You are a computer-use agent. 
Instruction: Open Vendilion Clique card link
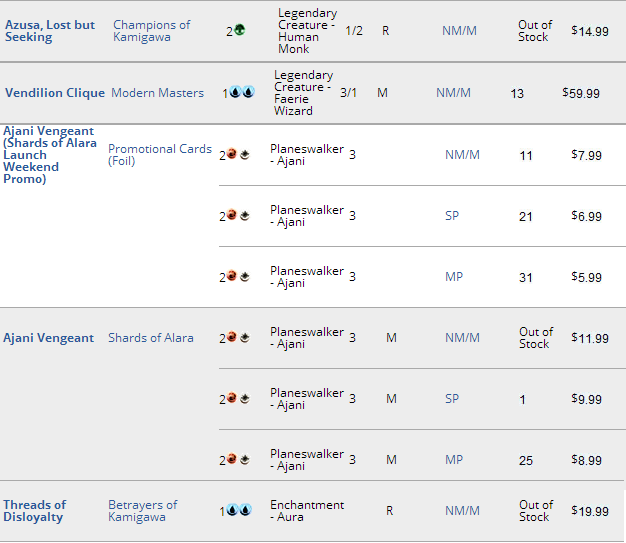point(55,93)
